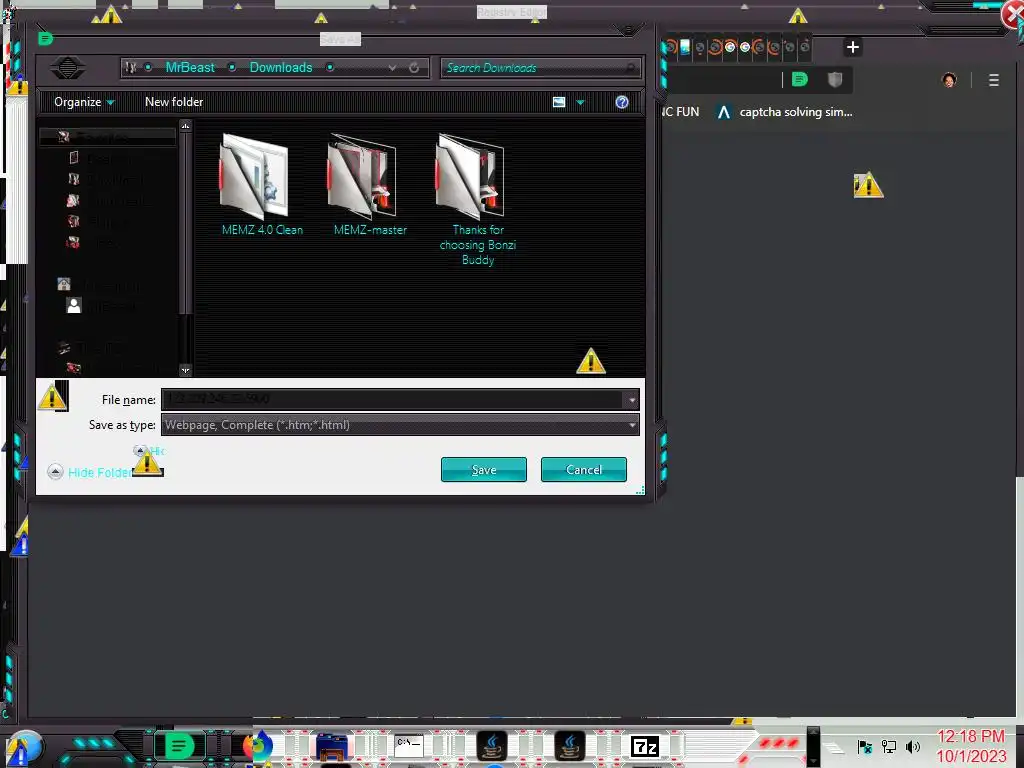
Task: Click the volume speaker tray icon
Action: click(912, 746)
